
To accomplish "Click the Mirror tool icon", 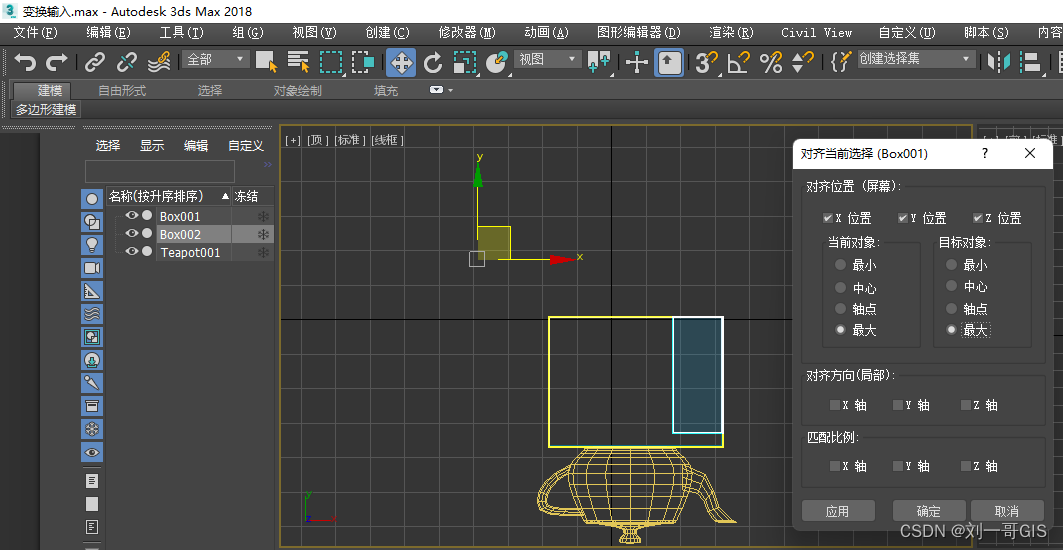I will pos(999,62).
